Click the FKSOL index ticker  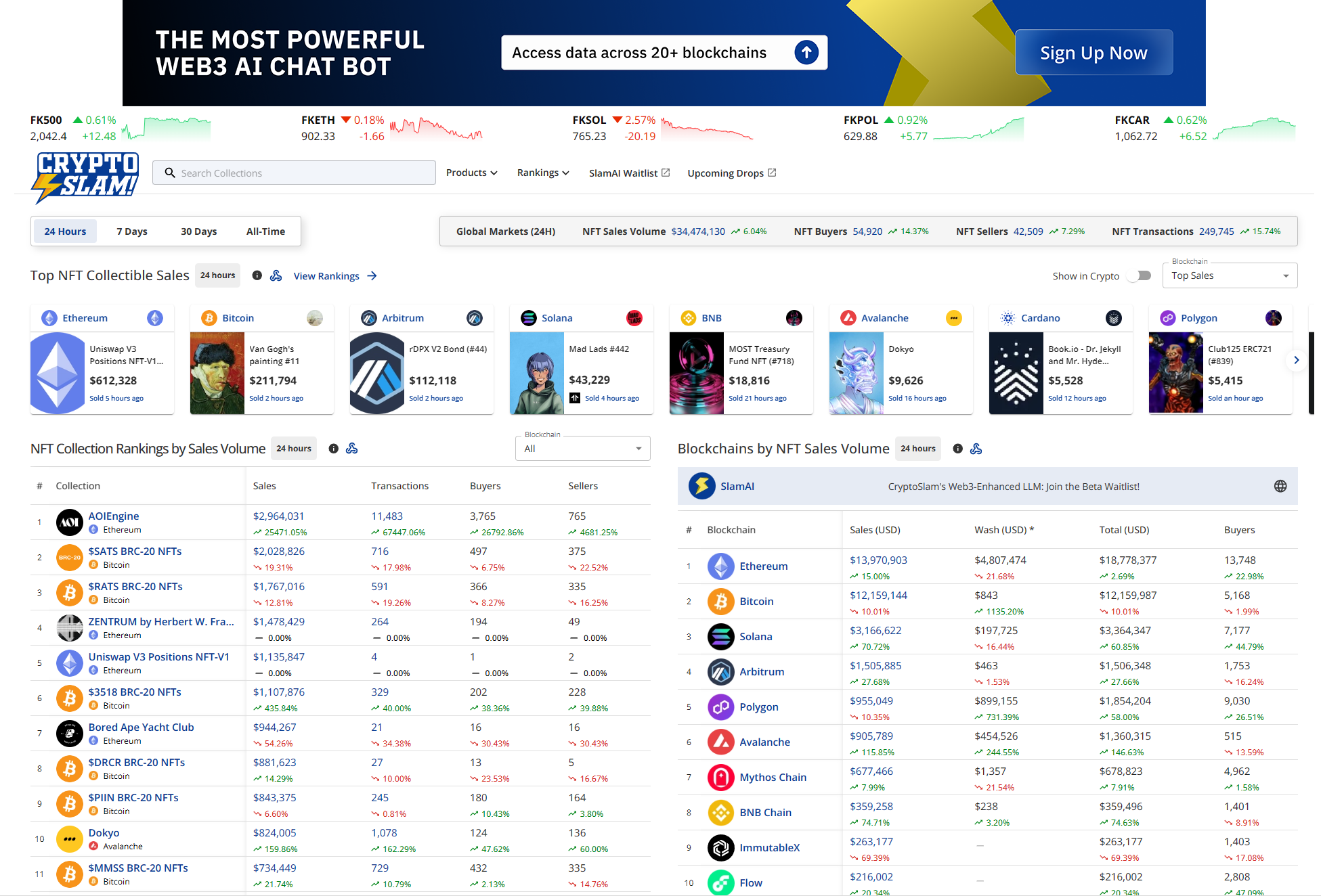(x=663, y=128)
